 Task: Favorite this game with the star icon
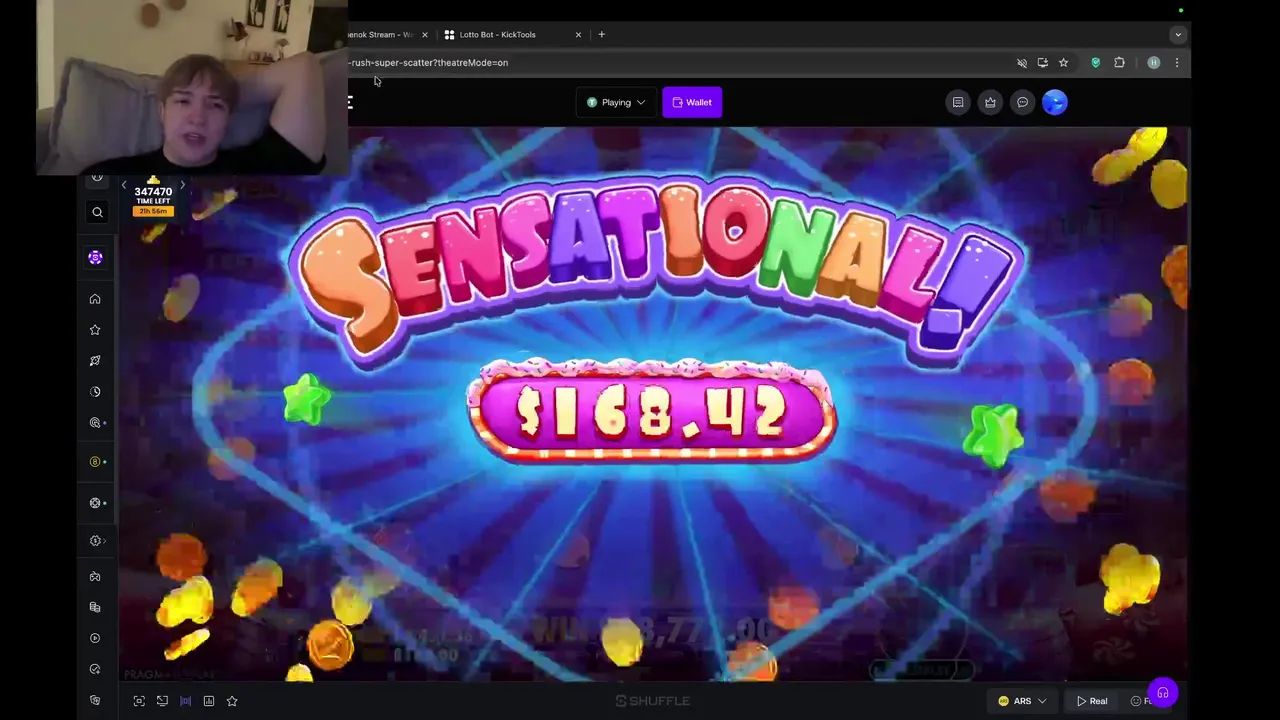click(232, 701)
